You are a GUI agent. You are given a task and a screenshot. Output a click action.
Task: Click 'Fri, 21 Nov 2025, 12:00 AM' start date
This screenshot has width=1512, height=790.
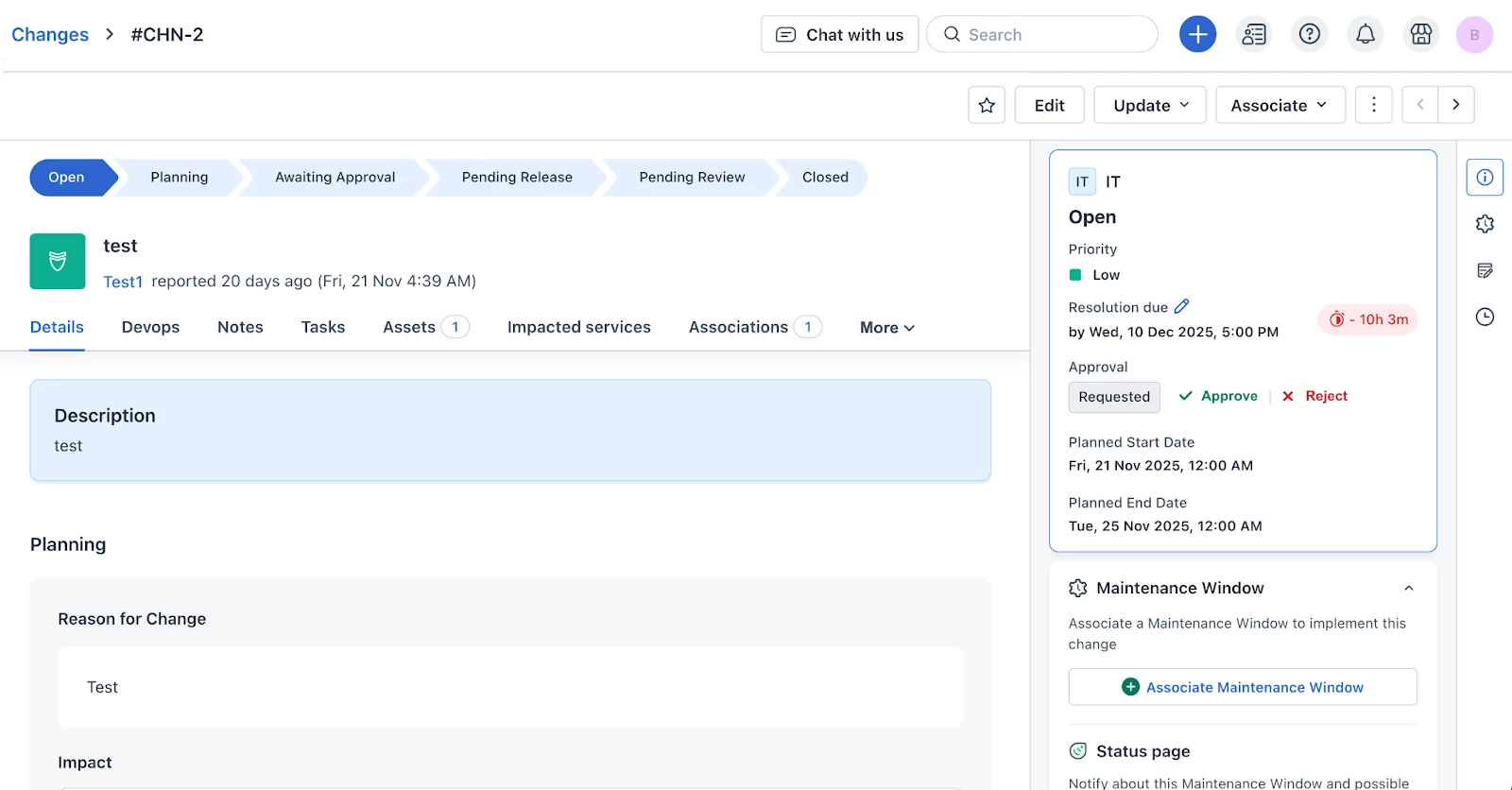(1160, 465)
